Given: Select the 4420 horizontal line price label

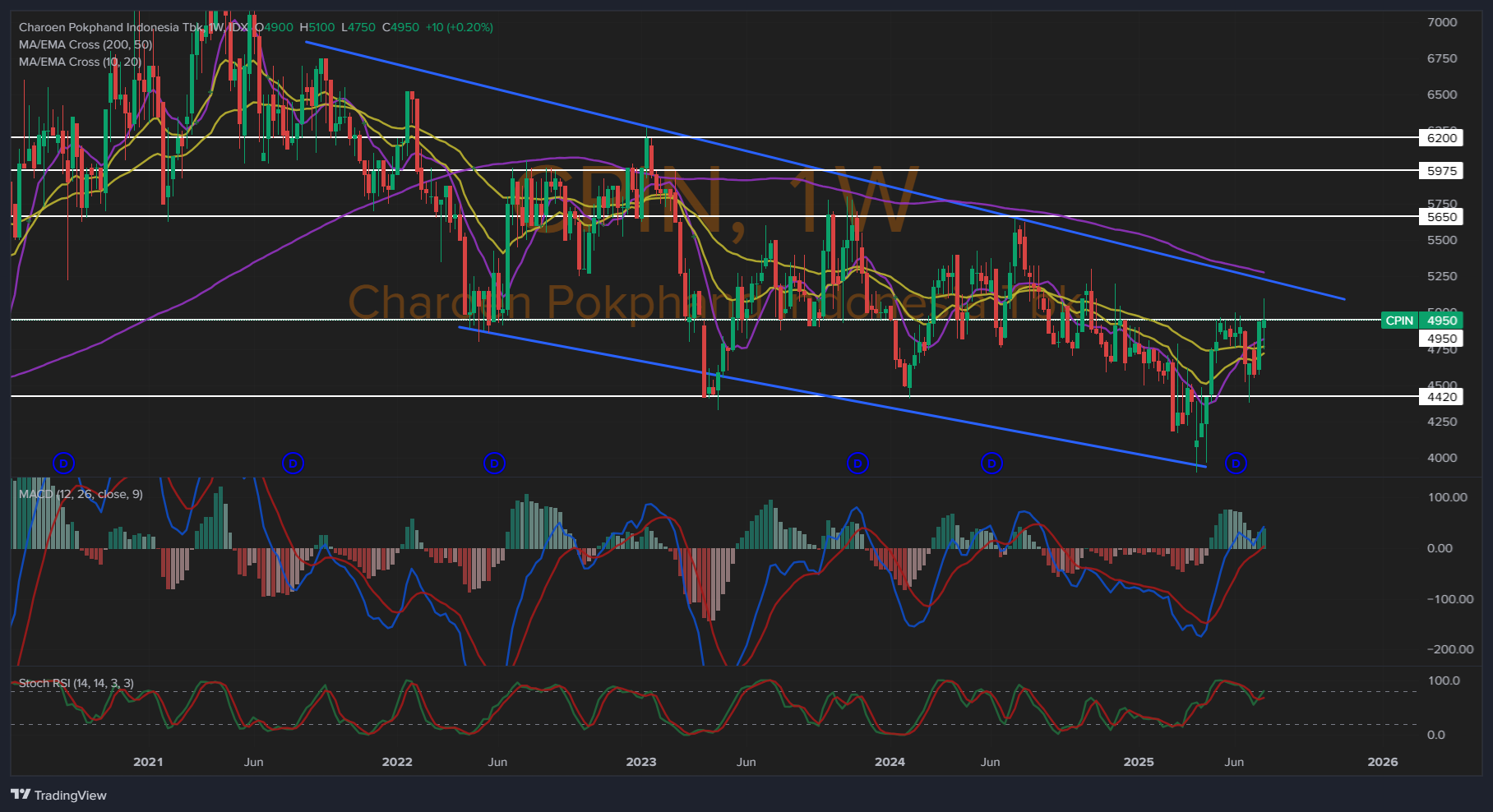Looking at the screenshot, I should (1441, 397).
